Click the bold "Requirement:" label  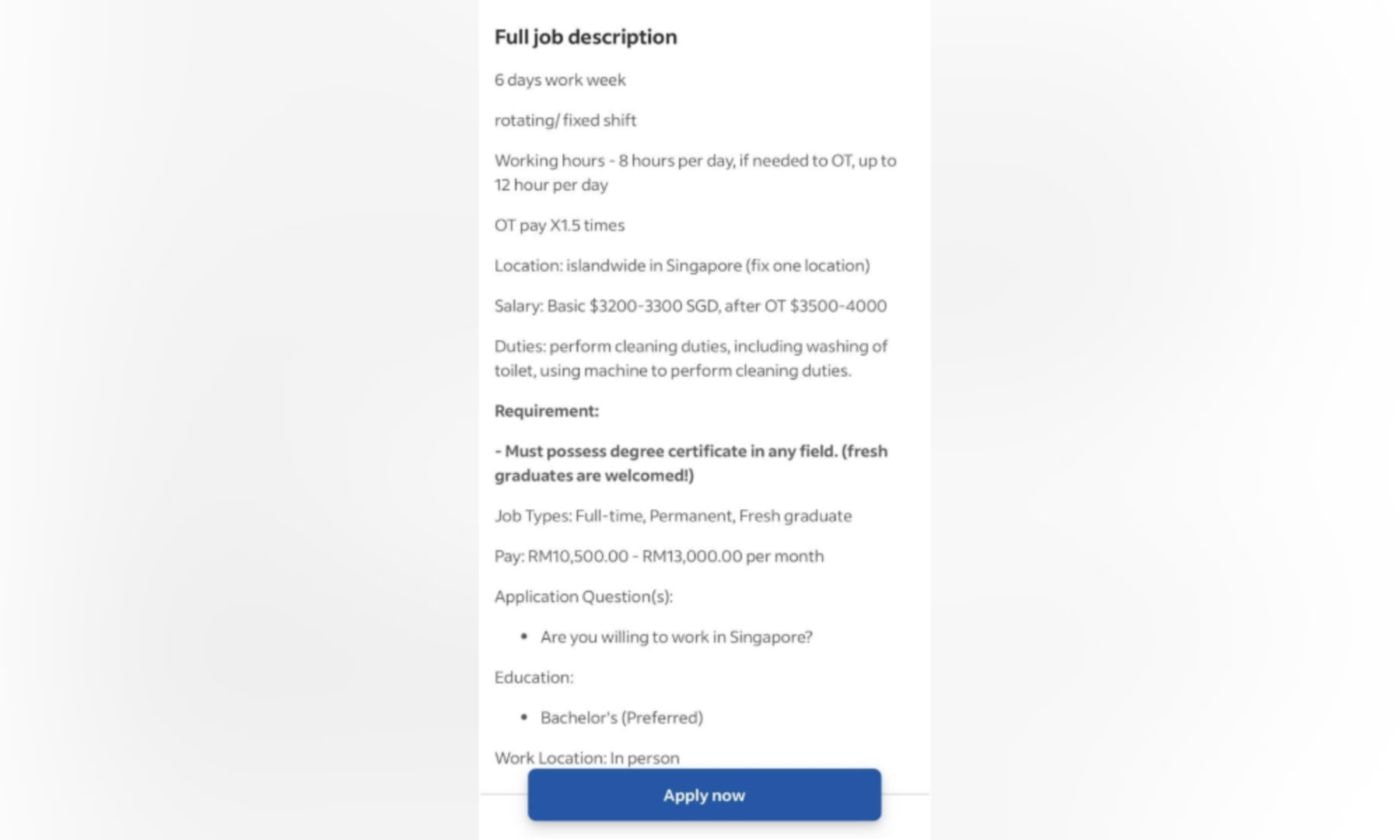click(x=546, y=411)
